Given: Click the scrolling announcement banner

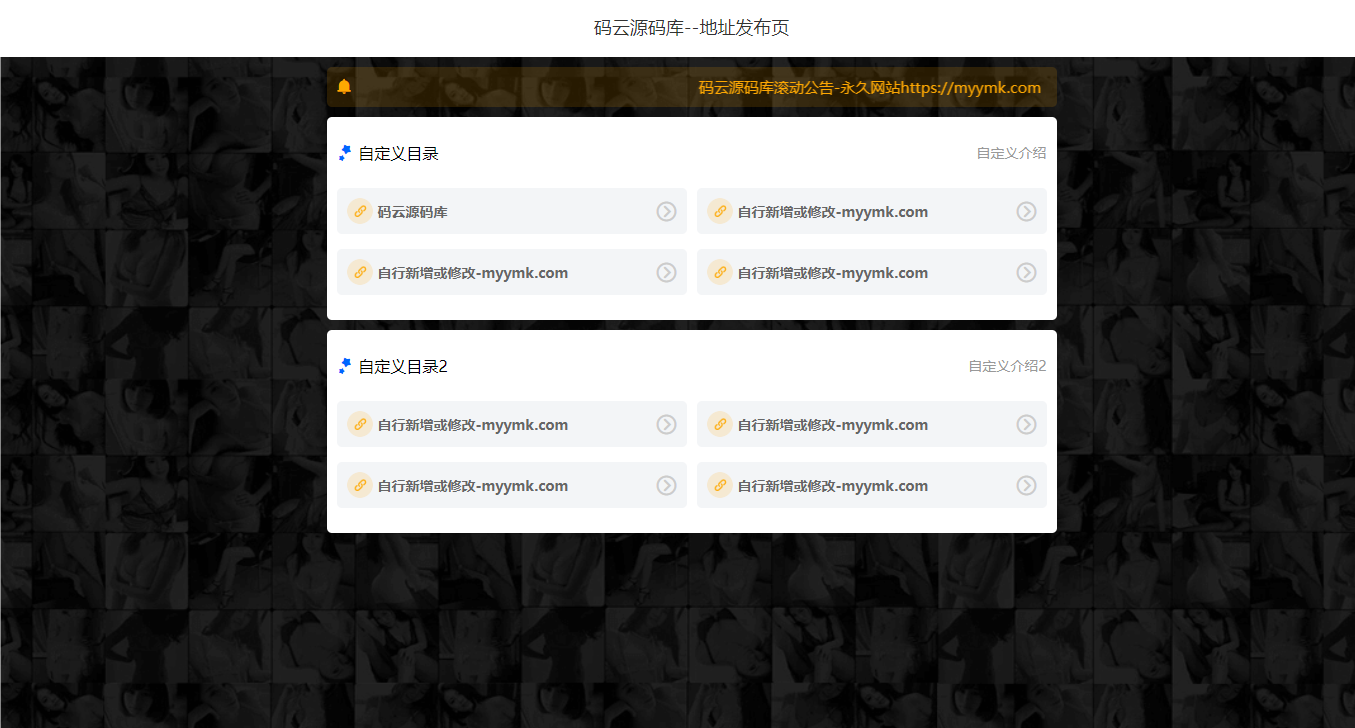Looking at the screenshot, I should tap(692, 87).
